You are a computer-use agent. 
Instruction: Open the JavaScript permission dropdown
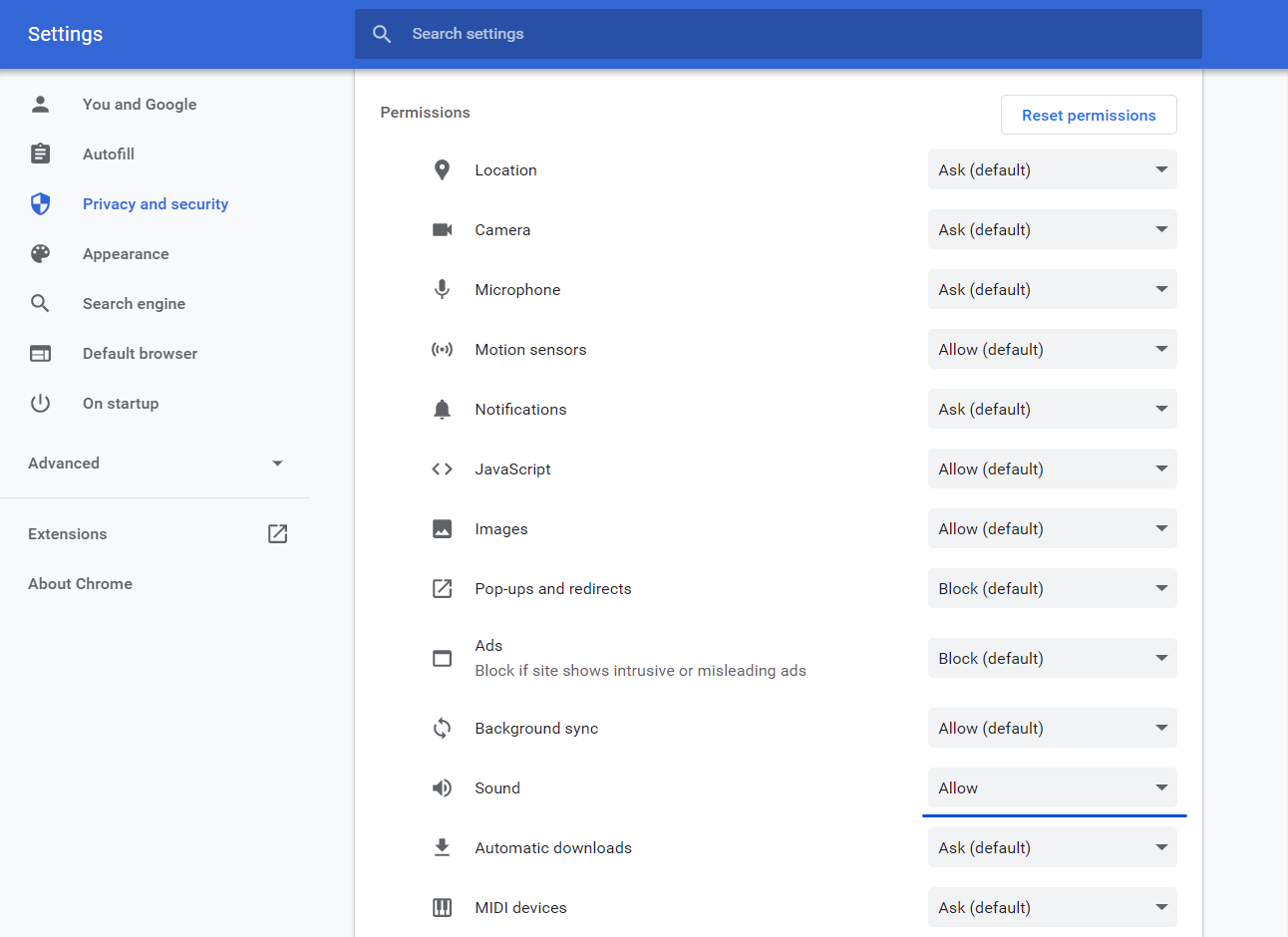[x=1052, y=468]
